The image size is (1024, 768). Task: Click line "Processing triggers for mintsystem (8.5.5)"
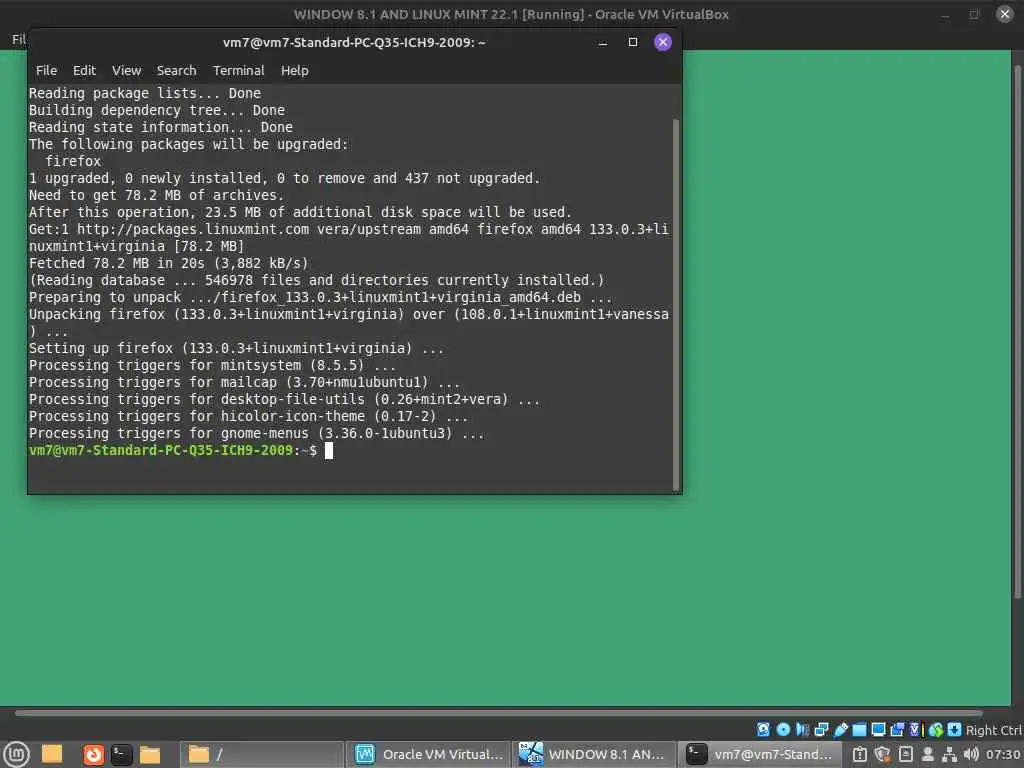(x=212, y=365)
